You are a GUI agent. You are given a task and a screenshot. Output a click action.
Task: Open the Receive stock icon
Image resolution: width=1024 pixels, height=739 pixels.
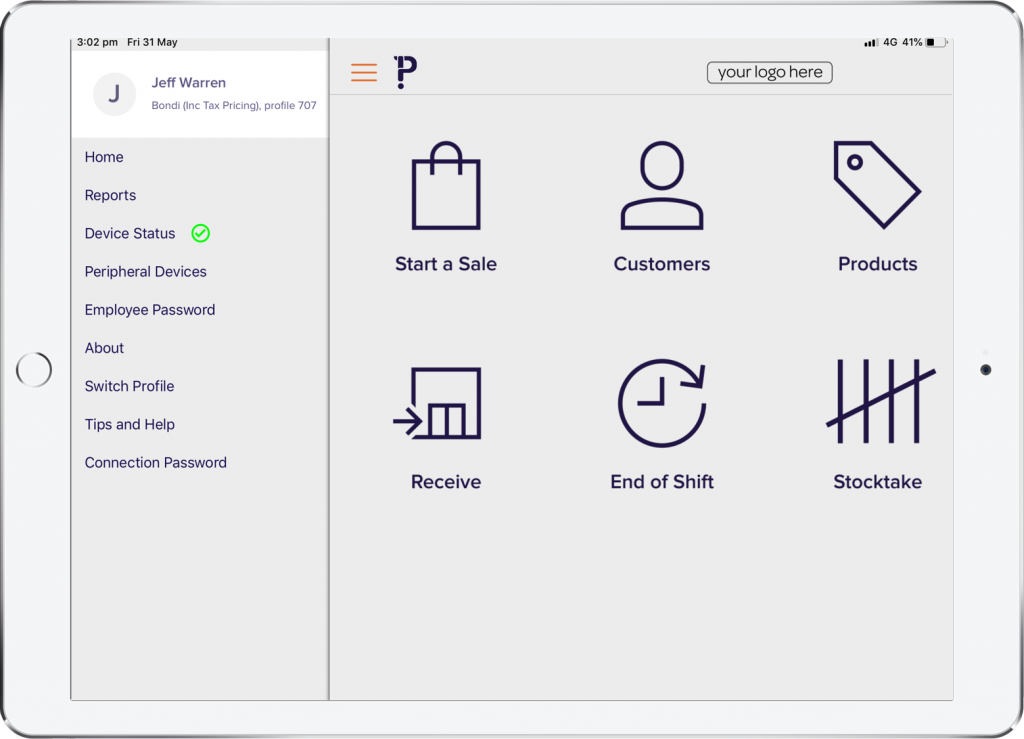tap(437, 403)
